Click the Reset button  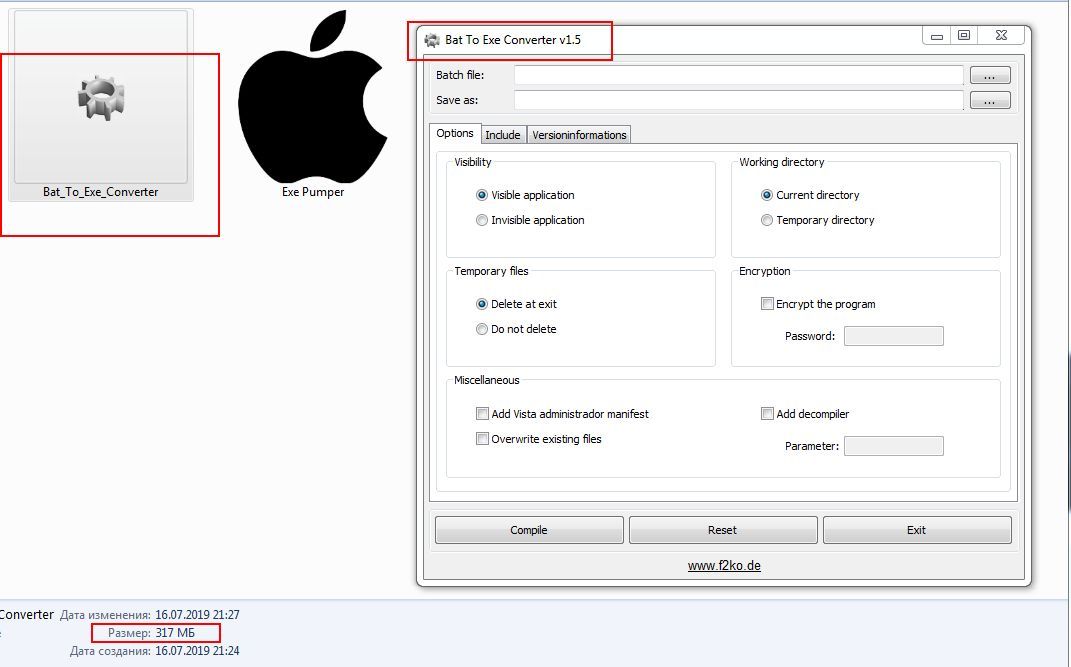click(x=723, y=530)
